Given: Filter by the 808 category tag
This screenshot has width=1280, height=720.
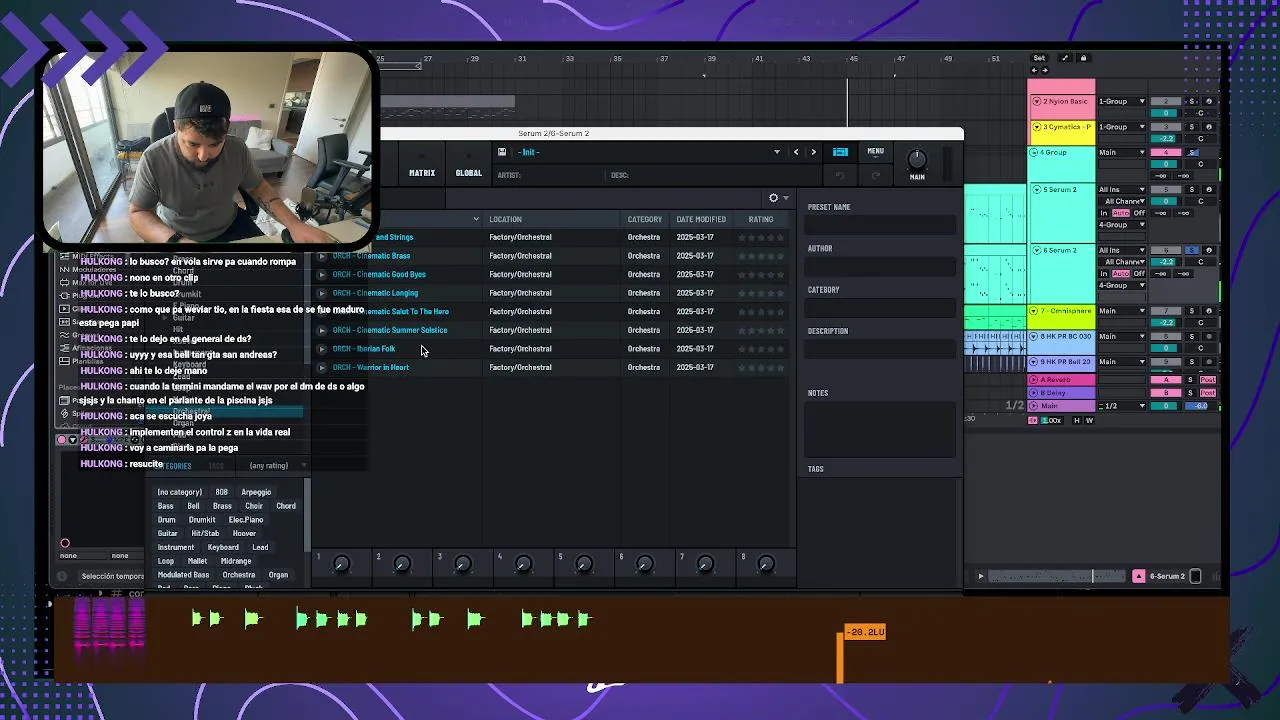Looking at the screenshot, I should click(221, 492).
